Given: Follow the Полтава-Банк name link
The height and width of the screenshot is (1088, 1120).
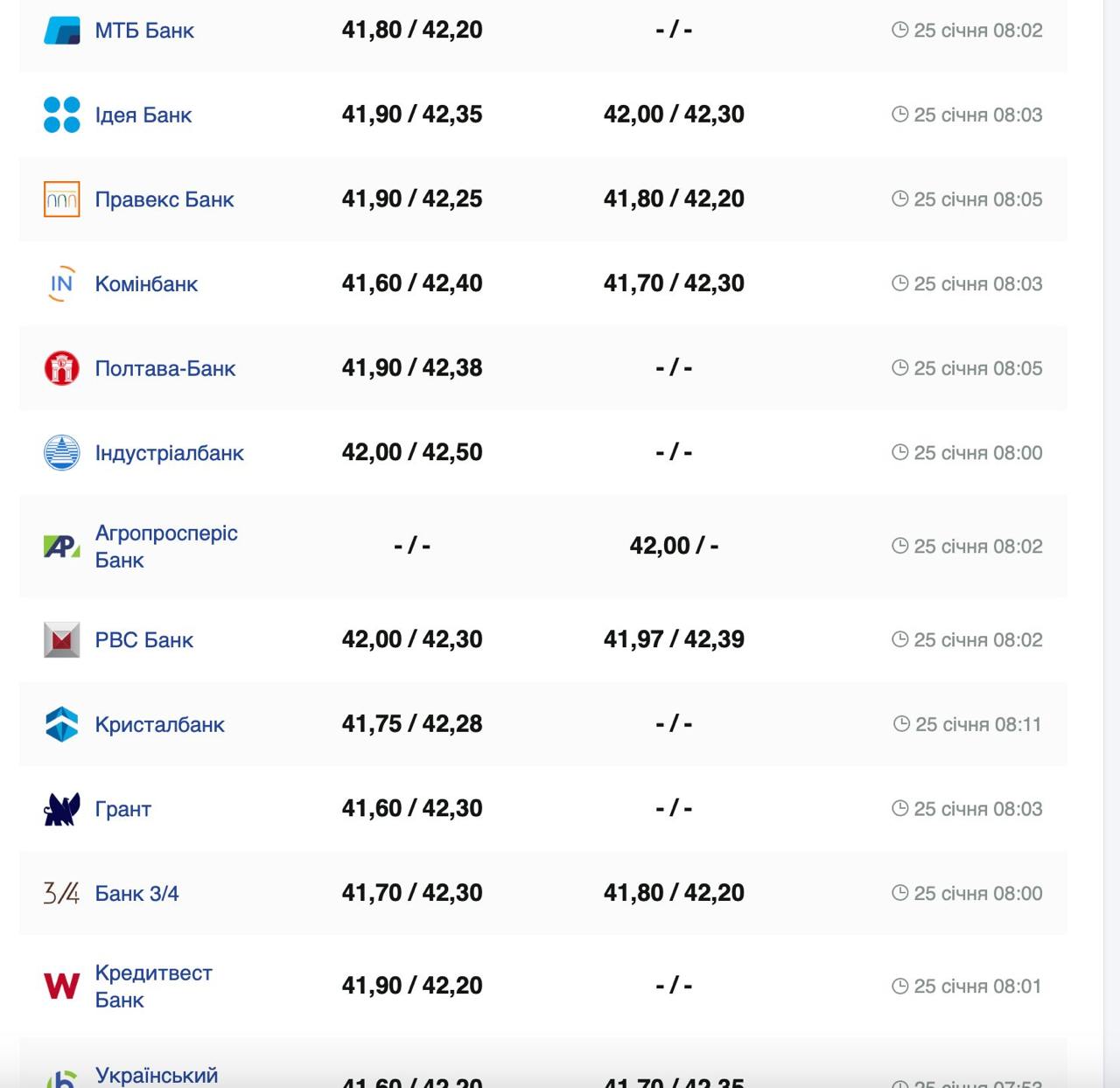Looking at the screenshot, I should (x=165, y=368).
